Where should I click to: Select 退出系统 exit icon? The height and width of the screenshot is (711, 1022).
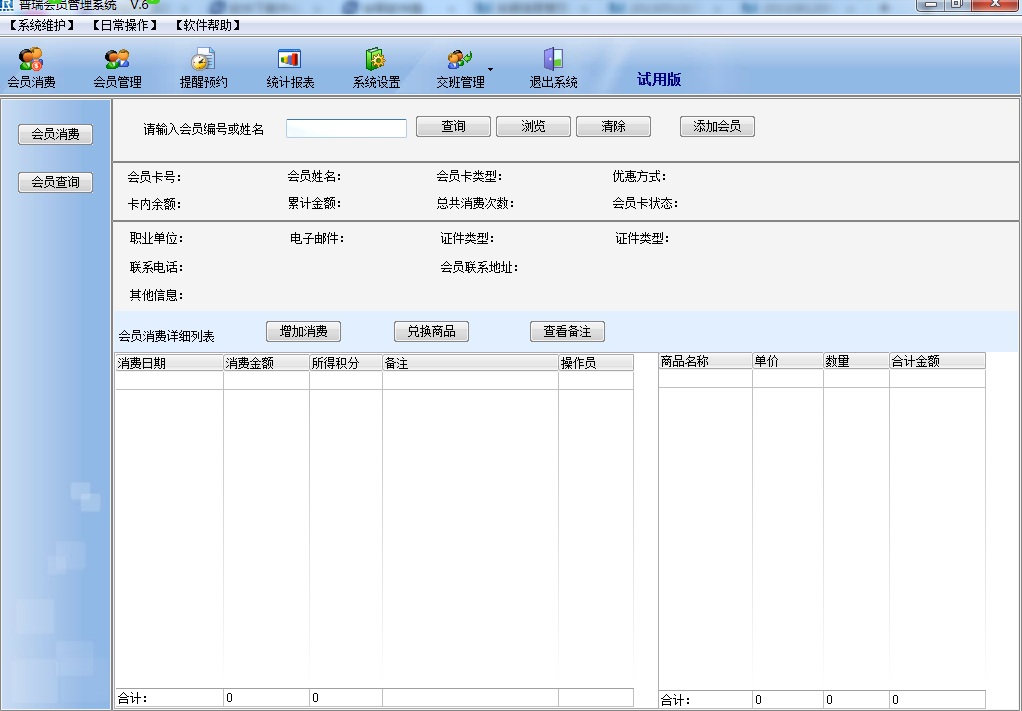[551, 65]
